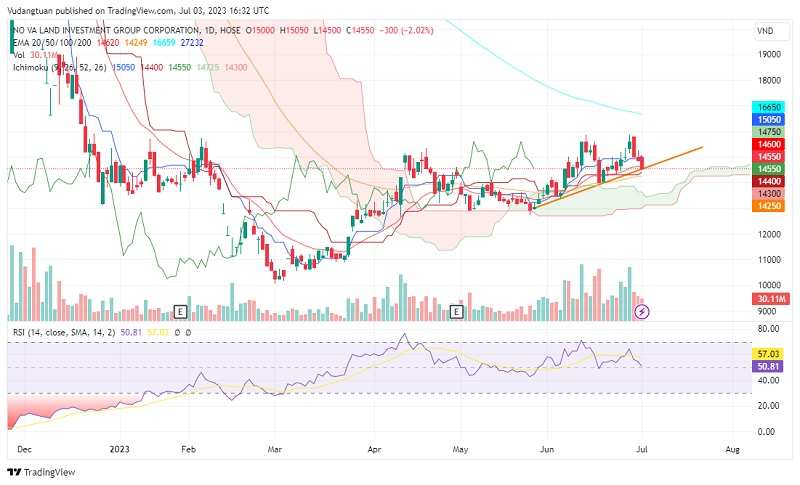Viewport: 800px width, 485px height.
Task: Click the dark red 14400 price label
Action: click(769, 181)
